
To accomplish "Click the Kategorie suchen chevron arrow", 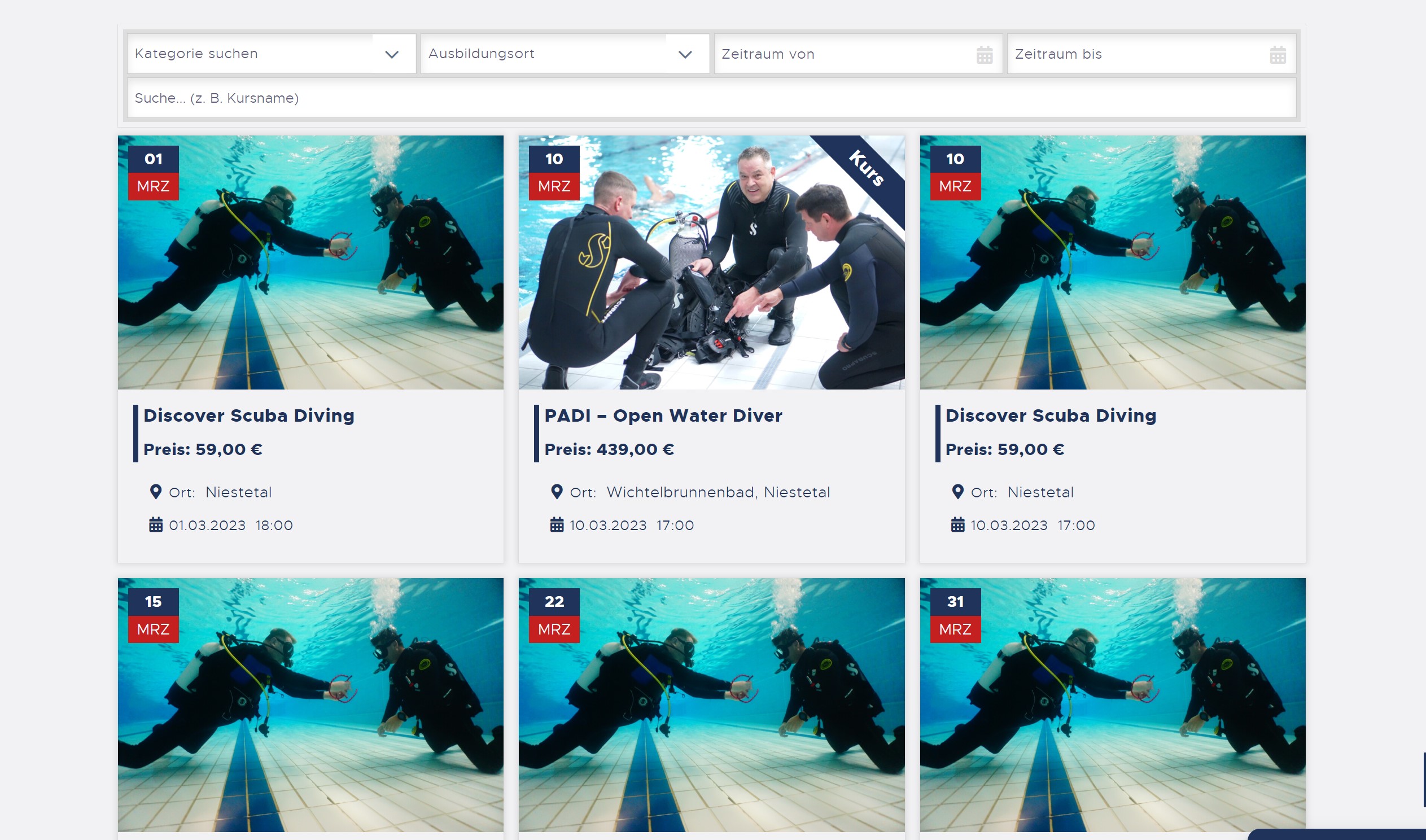I will coord(392,54).
